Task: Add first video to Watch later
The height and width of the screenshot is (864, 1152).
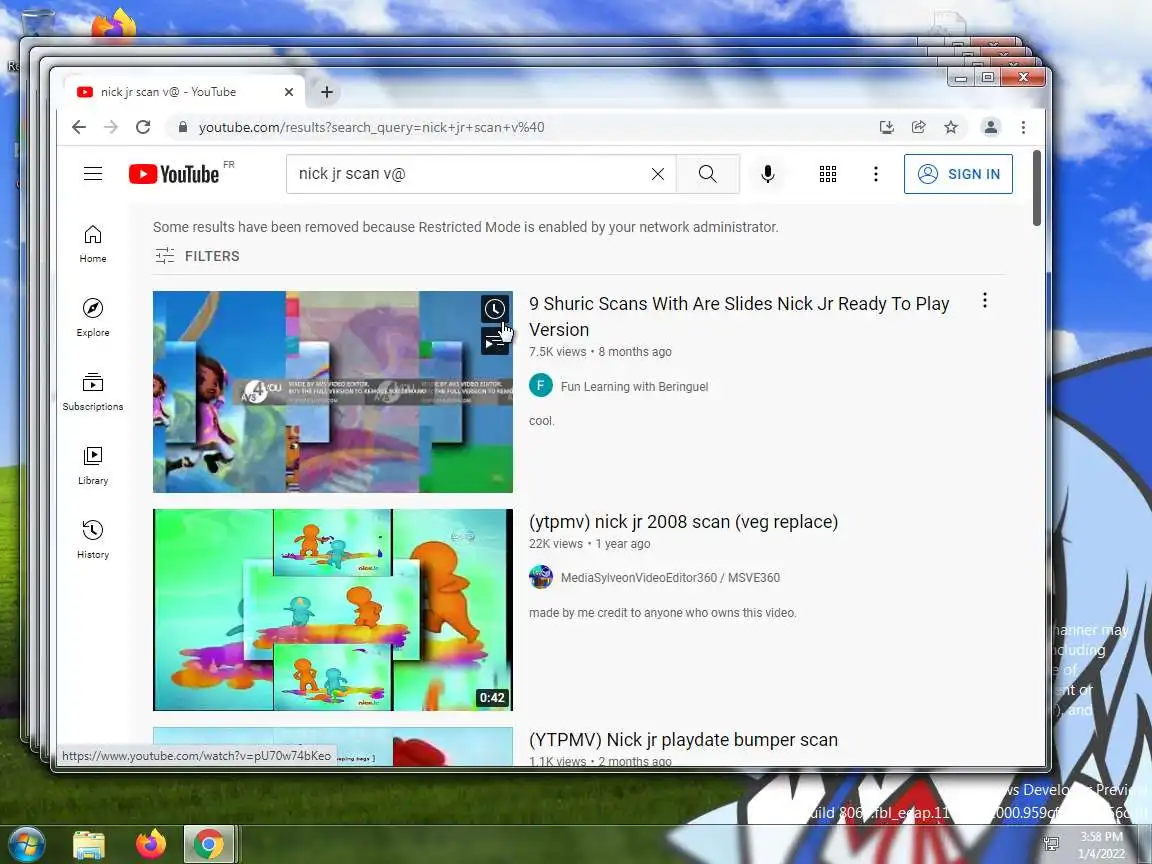Action: tap(495, 309)
